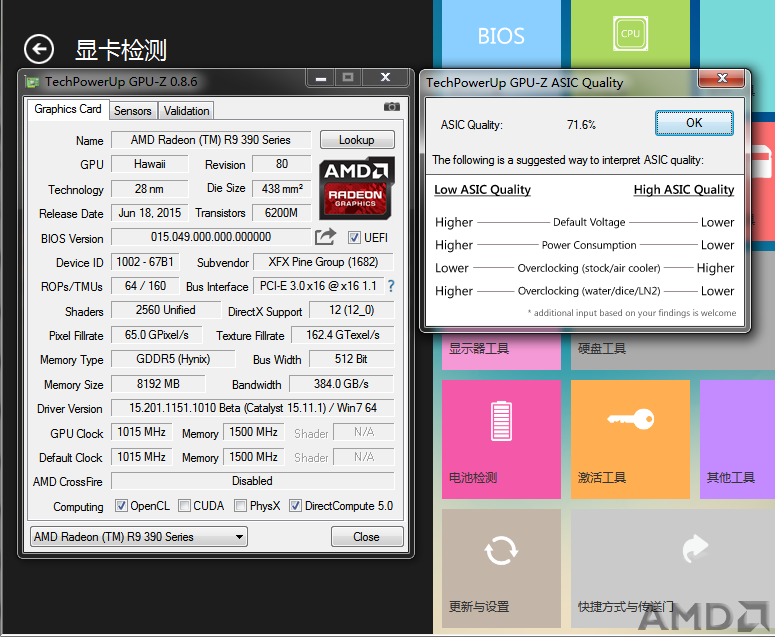
Task: Click the Default Clock 1015 MHz field
Action: 141,457
